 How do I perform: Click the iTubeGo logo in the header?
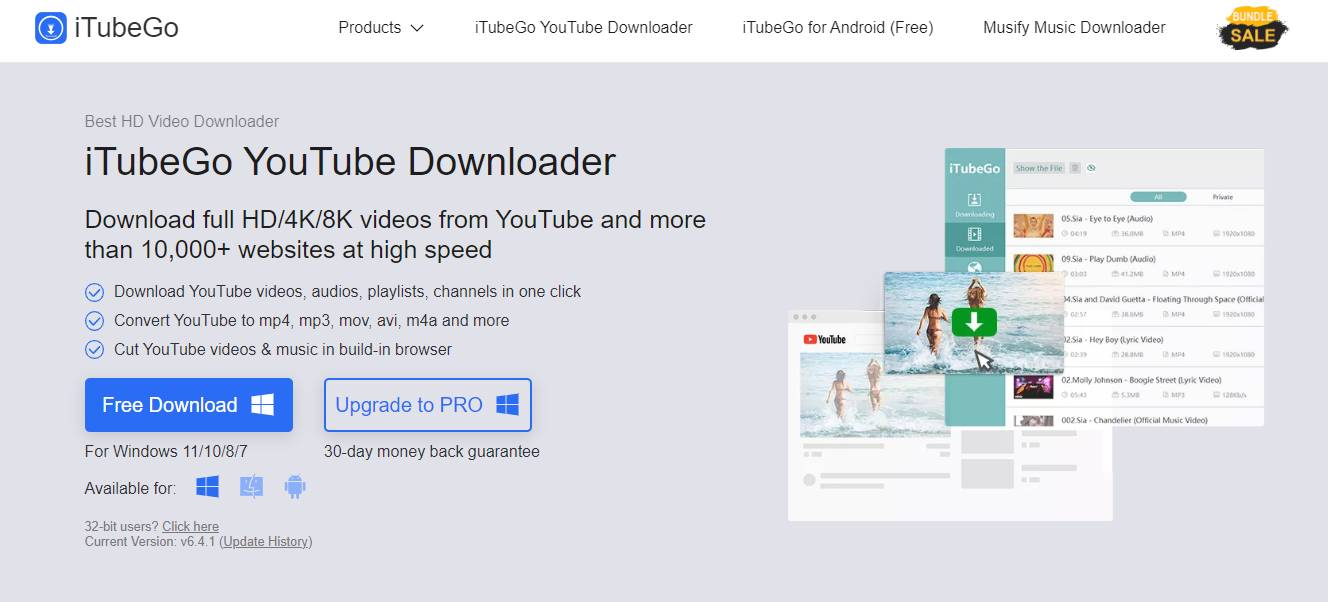(107, 28)
